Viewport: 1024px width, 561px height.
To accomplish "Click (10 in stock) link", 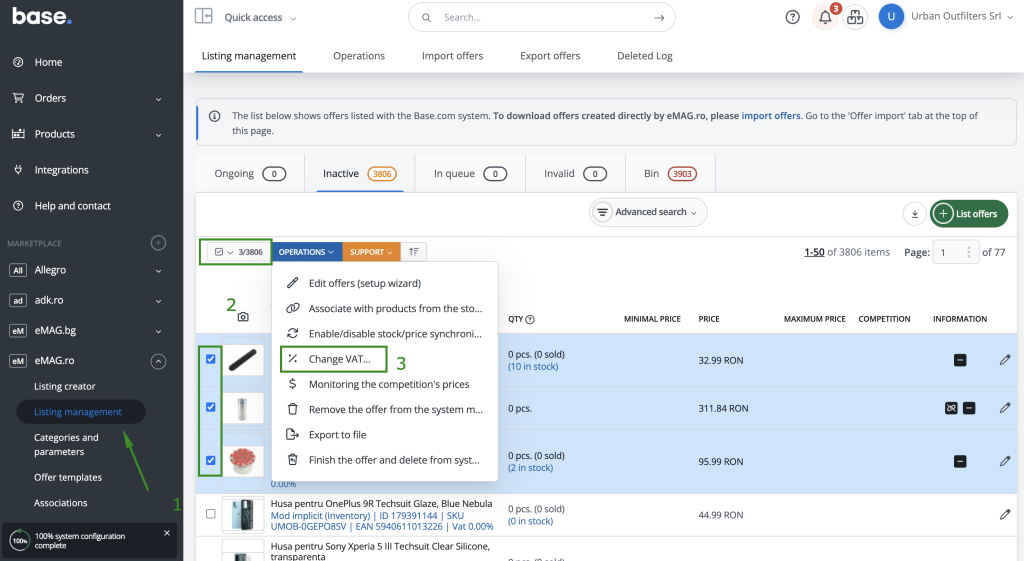I will point(533,366).
